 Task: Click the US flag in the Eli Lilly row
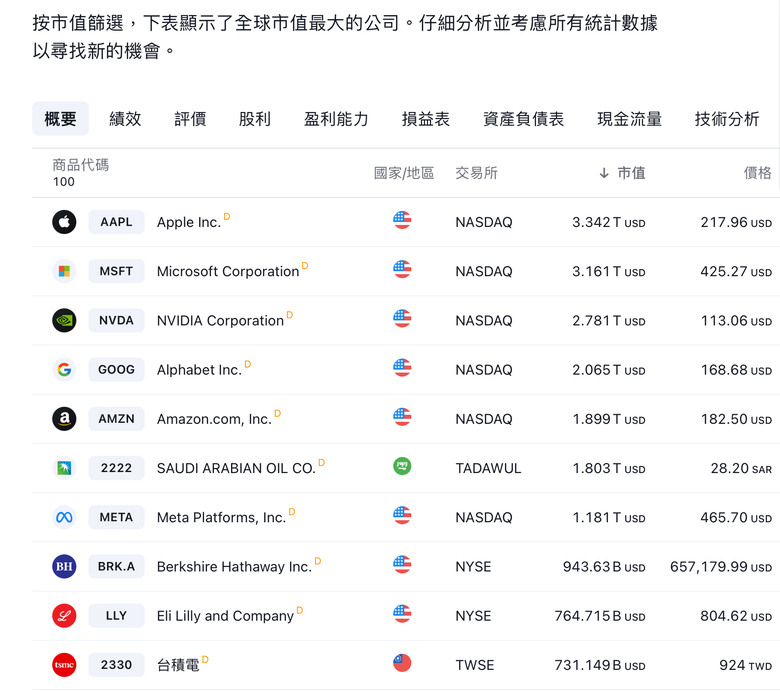point(402,614)
